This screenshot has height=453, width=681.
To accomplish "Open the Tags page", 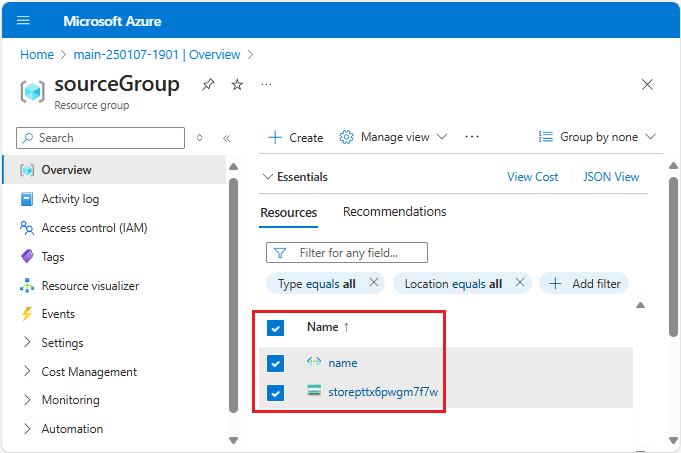I will [53, 257].
